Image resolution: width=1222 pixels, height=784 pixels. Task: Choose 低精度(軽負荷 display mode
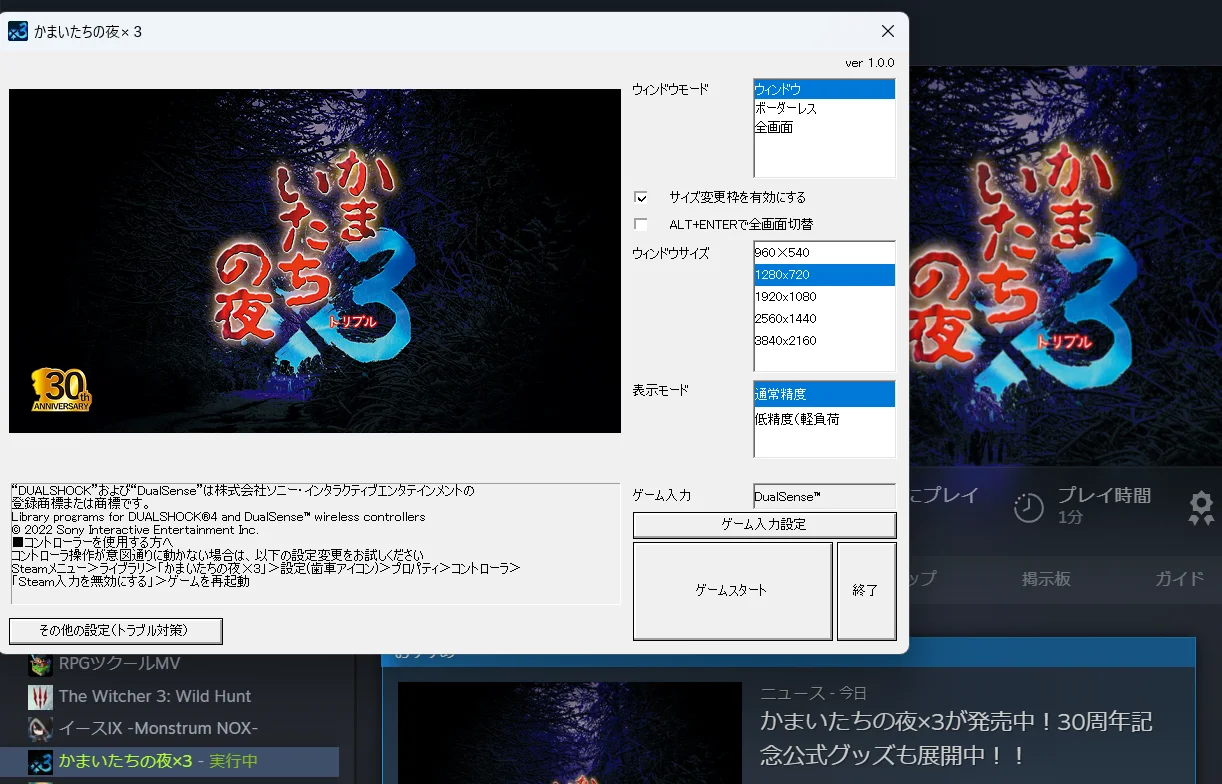(824, 419)
